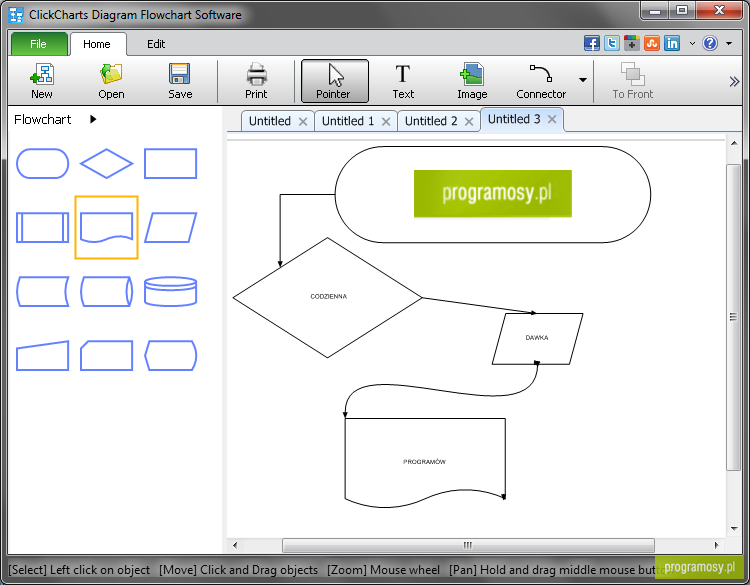Image resolution: width=750 pixels, height=585 pixels.
Task: Click the To Front button
Action: click(632, 80)
